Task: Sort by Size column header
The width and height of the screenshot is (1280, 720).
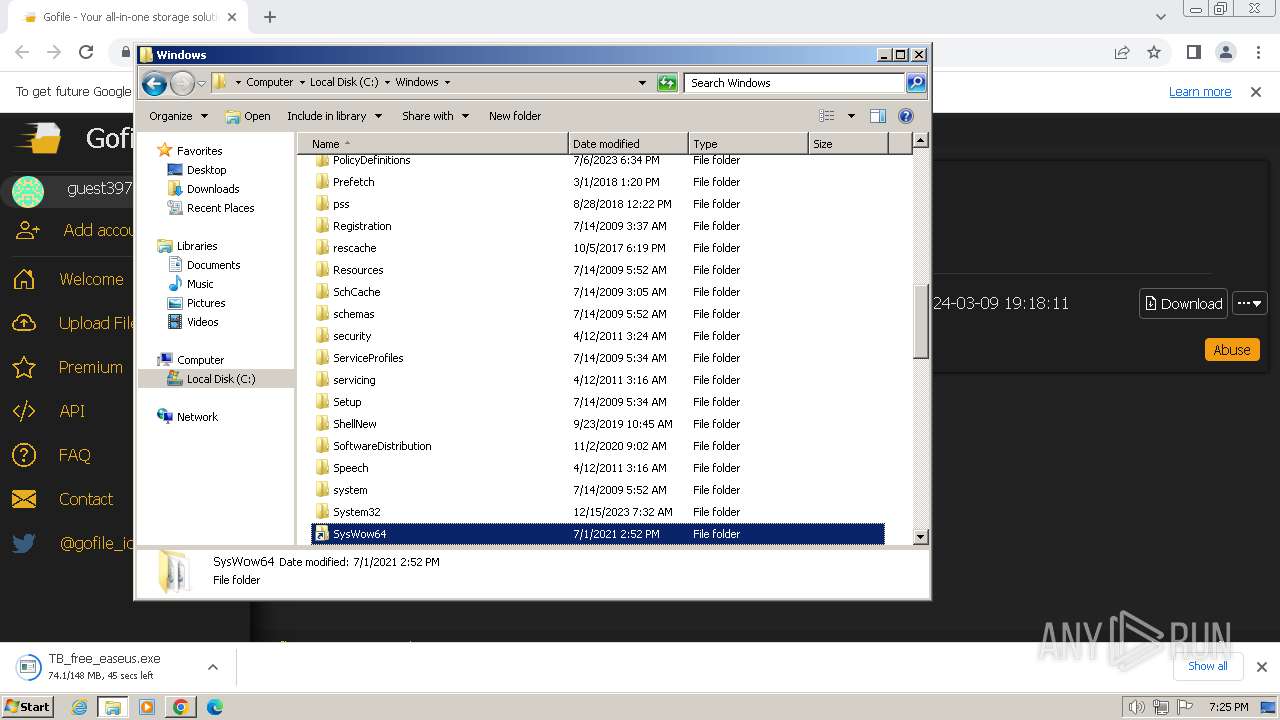Action: [x=848, y=144]
